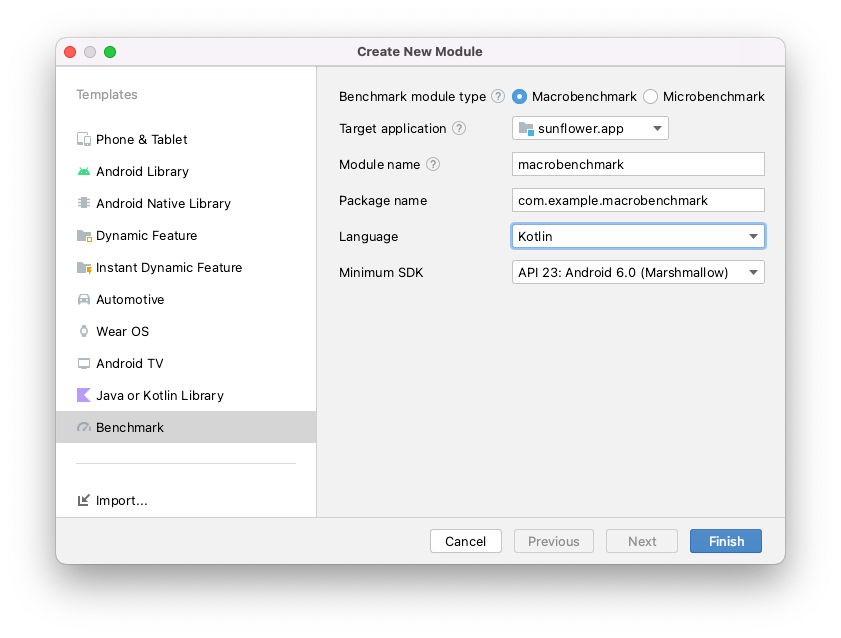Open help for Target application
Screen dimensions: 841x638
point(459,128)
